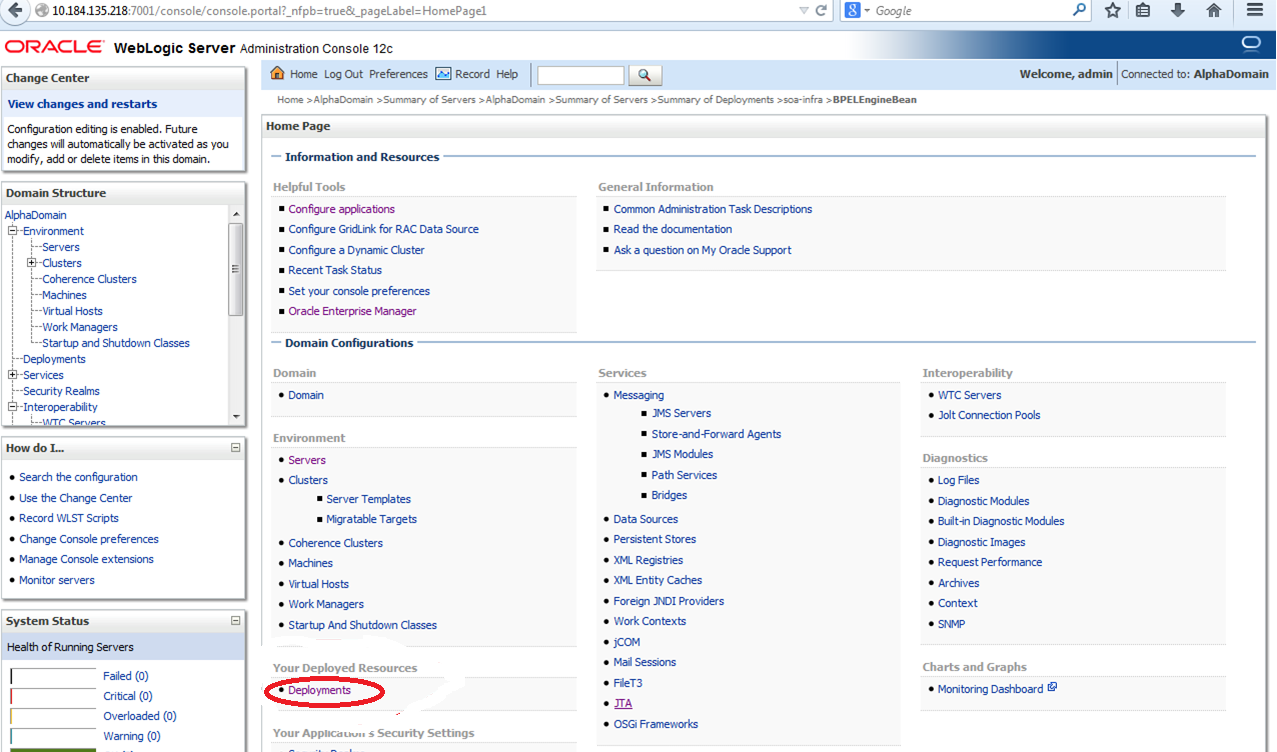Image resolution: width=1277 pixels, height=752 pixels.
Task: Click the bookmark star icon
Action: click(1113, 10)
